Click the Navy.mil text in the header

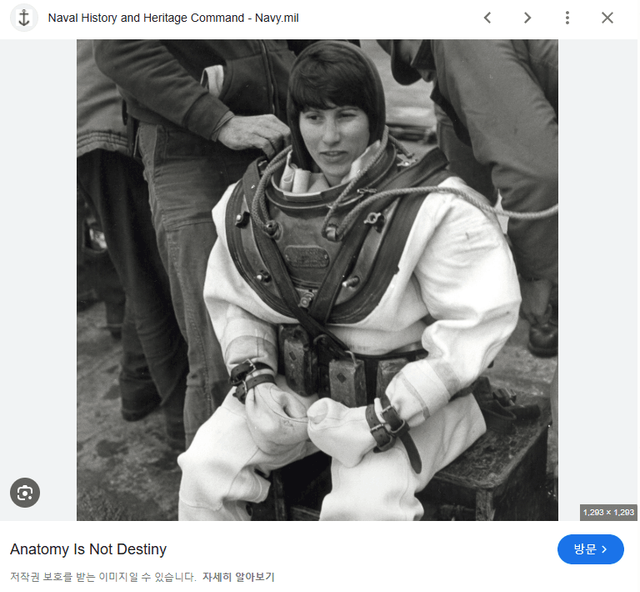pos(276,18)
